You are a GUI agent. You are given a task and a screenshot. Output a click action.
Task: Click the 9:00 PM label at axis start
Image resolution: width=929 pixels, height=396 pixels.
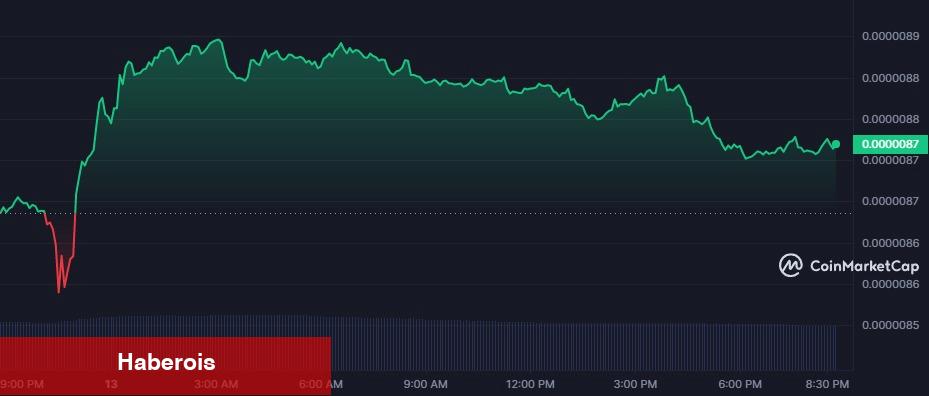(x=22, y=384)
